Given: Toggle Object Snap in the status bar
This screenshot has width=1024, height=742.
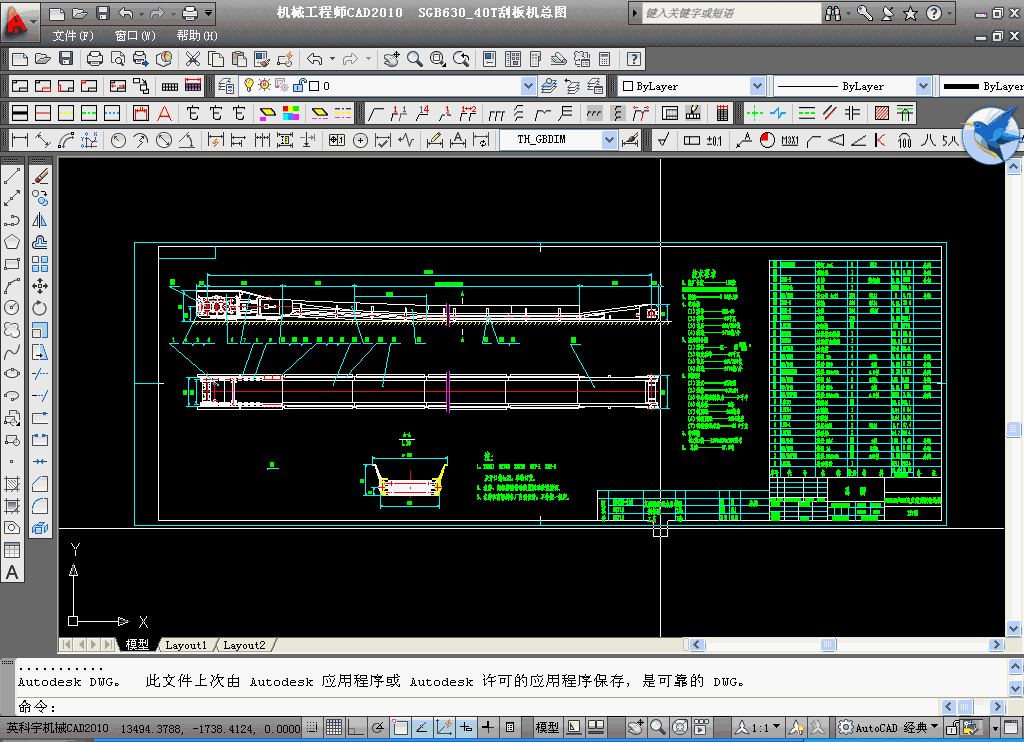Looking at the screenshot, I should [400, 727].
